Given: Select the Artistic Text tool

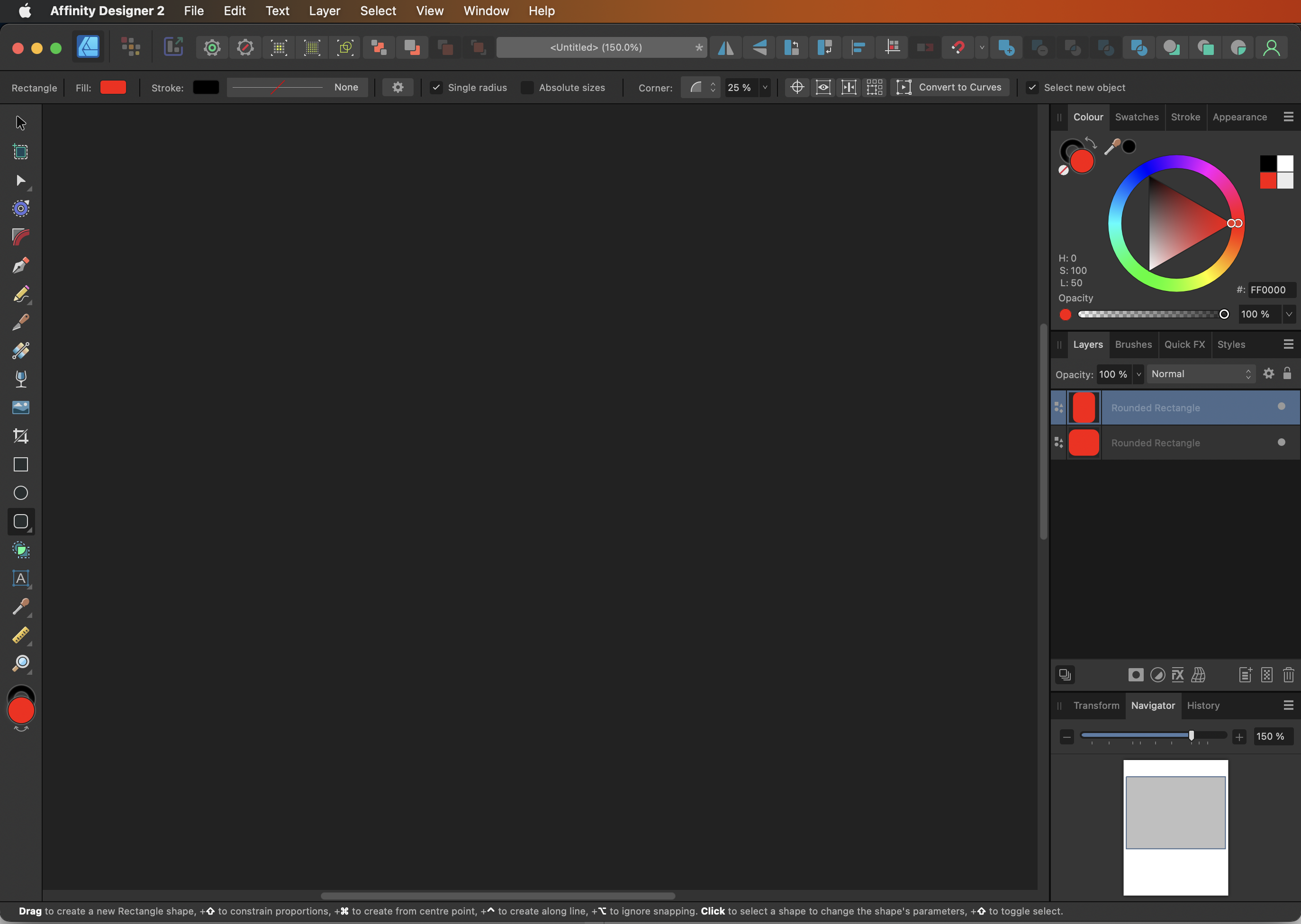Looking at the screenshot, I should 20,578.
